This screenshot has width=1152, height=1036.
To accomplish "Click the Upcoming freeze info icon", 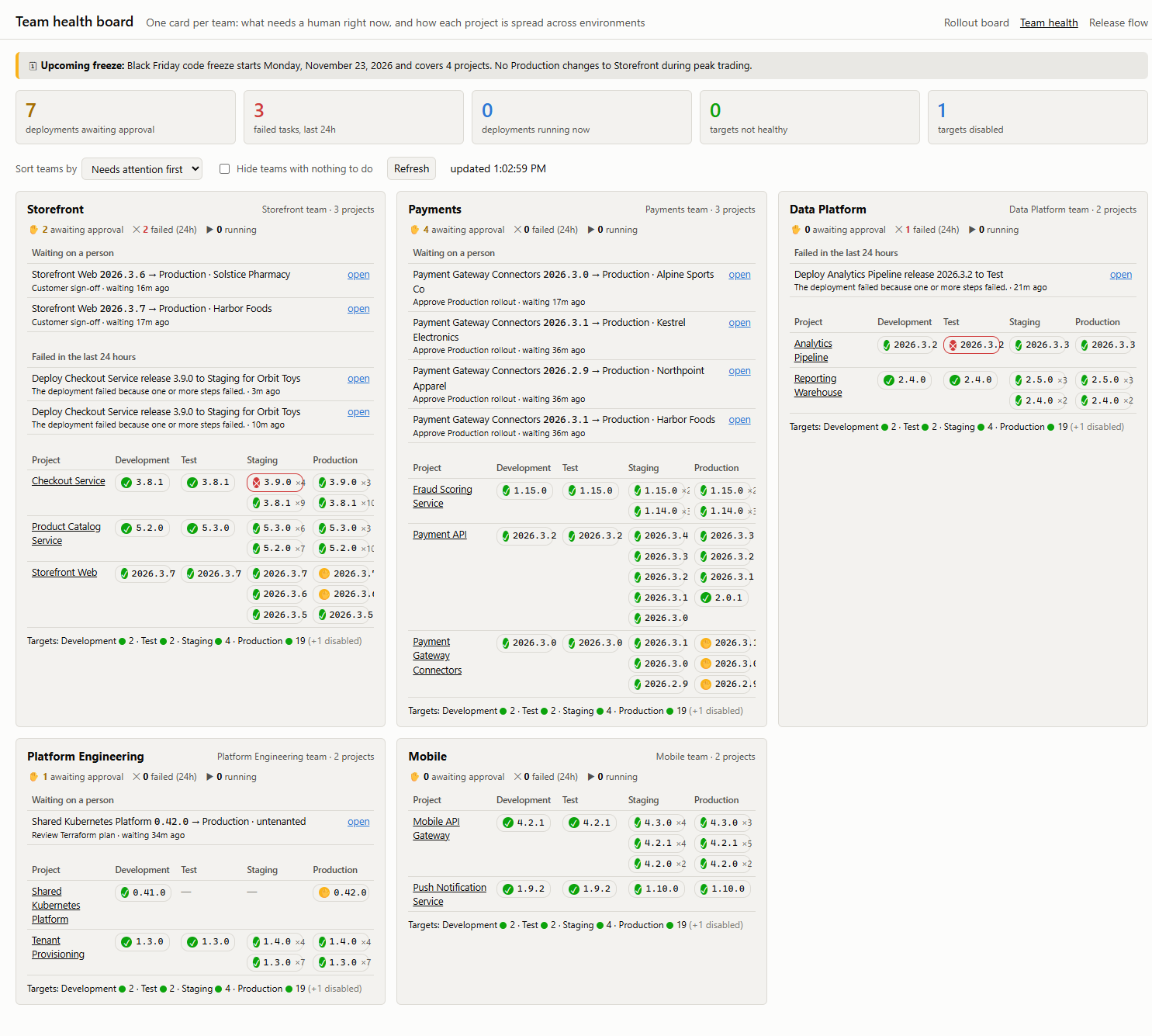I will [x=33, y=66].
